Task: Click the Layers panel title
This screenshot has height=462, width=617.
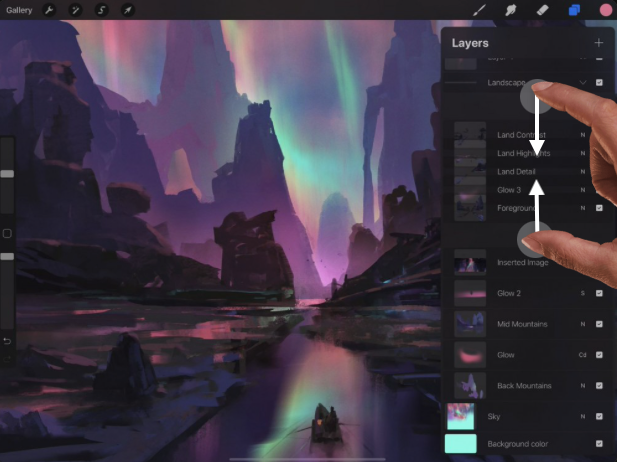Action: coord(470,43)
